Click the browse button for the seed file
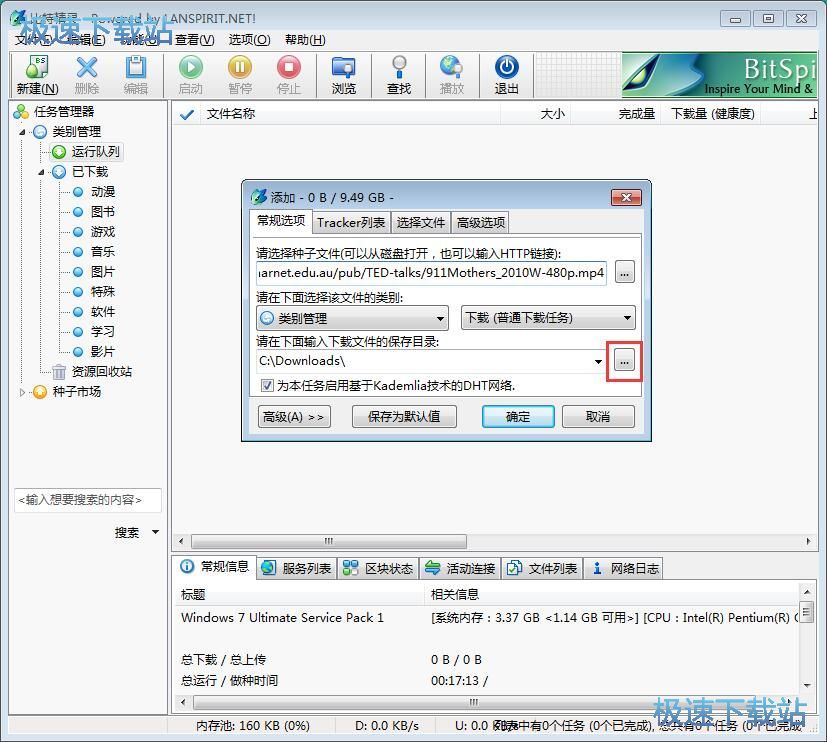 624,273
